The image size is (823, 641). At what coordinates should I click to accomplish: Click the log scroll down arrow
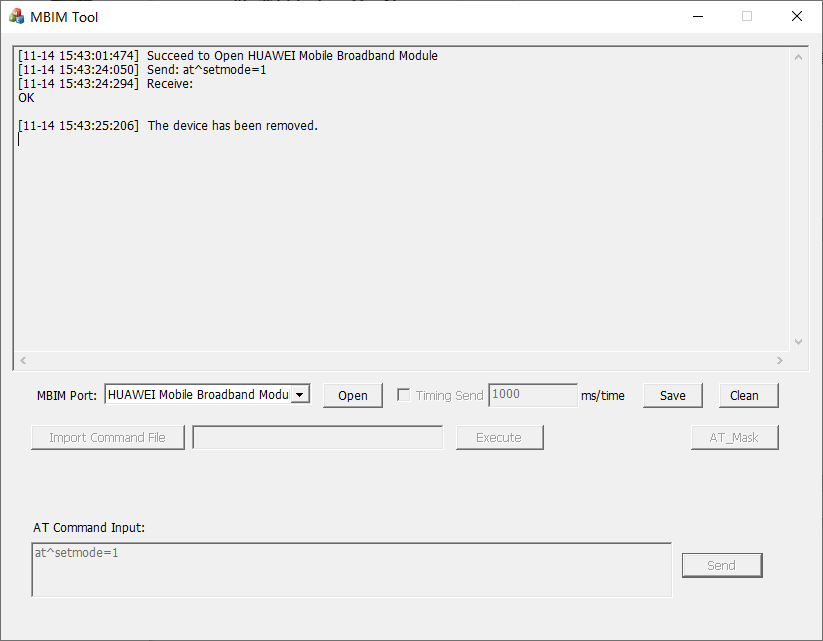pos(798,342)
